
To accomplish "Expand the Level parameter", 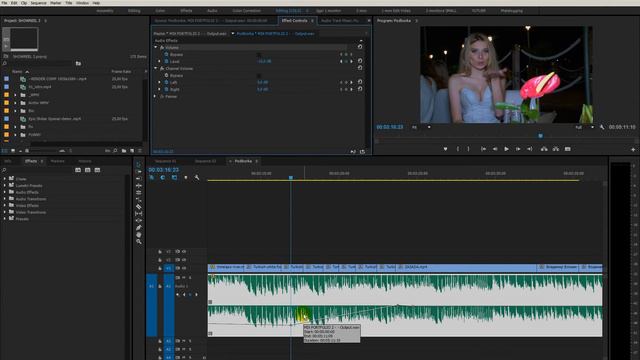I will point(160,61).
